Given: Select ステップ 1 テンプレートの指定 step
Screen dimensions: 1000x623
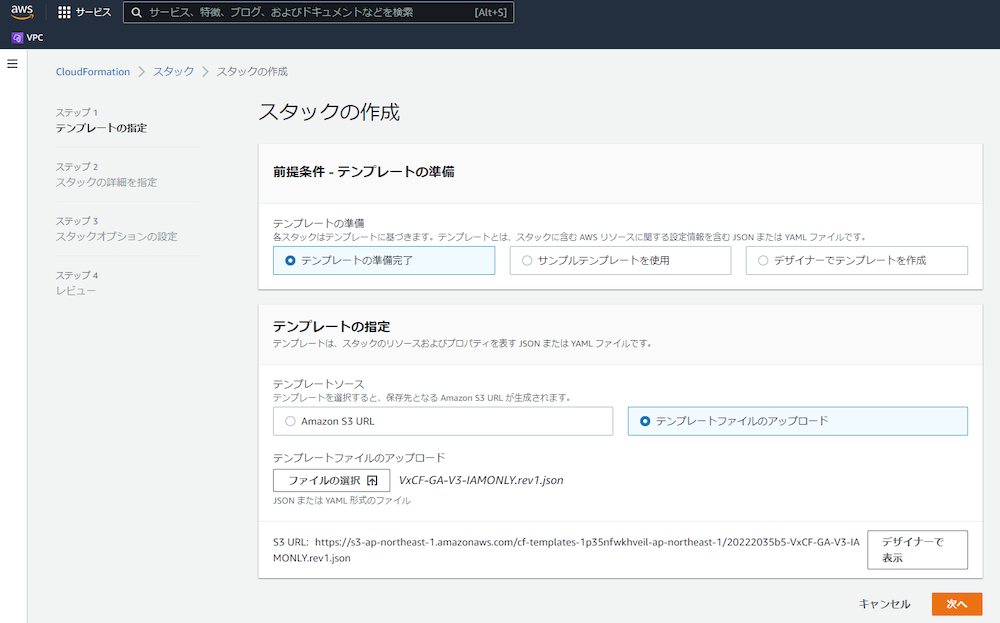Looking at the screenshot, I should coord(106,128).
